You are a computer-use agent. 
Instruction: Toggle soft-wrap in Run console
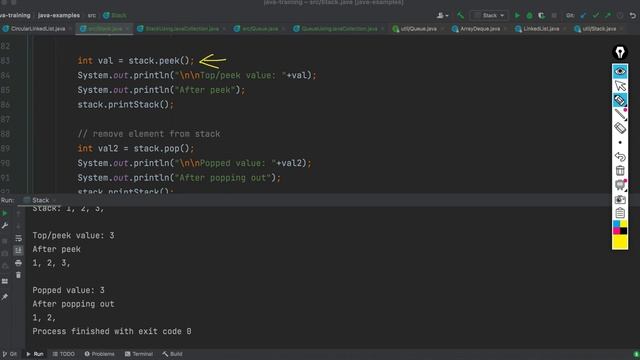18,238
